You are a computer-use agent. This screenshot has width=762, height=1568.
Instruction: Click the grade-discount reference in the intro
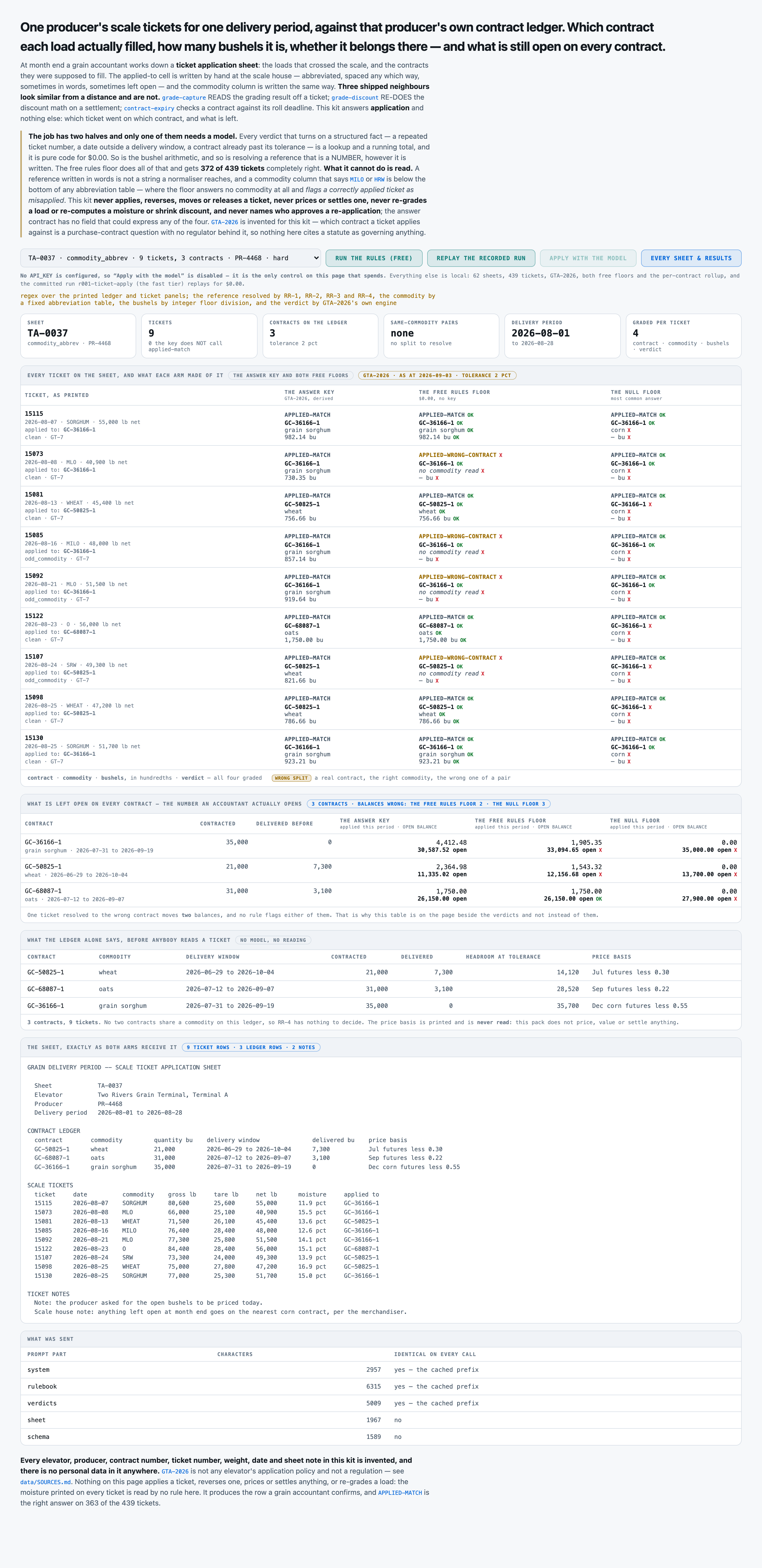(x=355, y=97)
